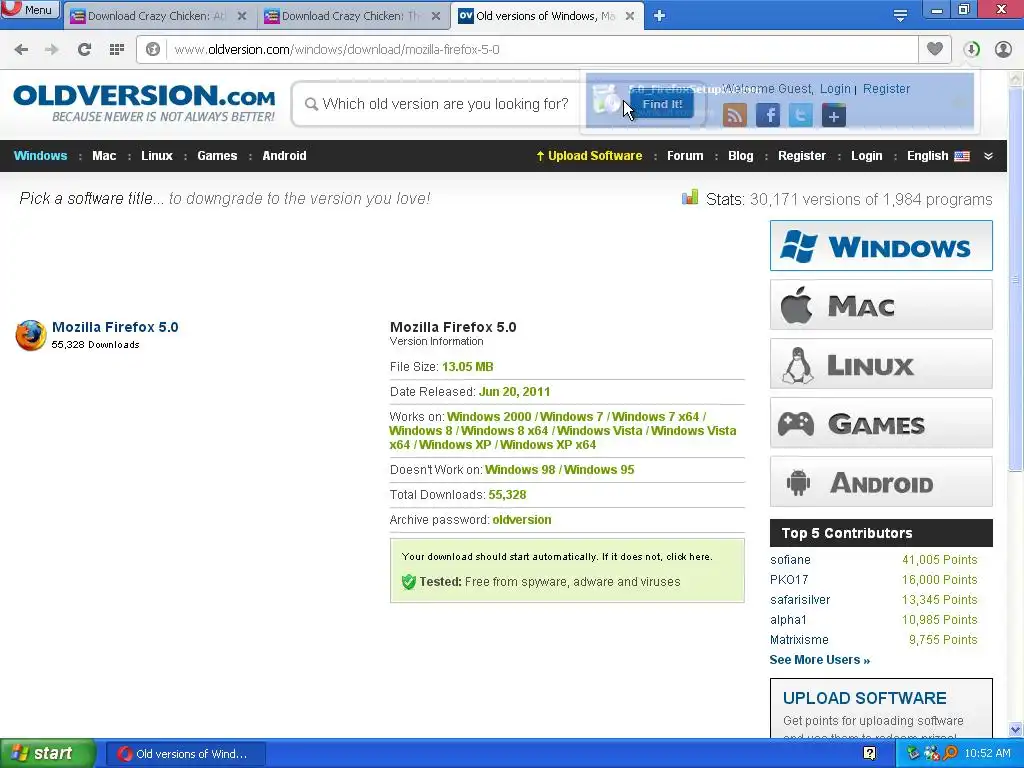Switch to the first Download Crazy Chicken tab
The image size is (1024, 768).
click(159, 16)
